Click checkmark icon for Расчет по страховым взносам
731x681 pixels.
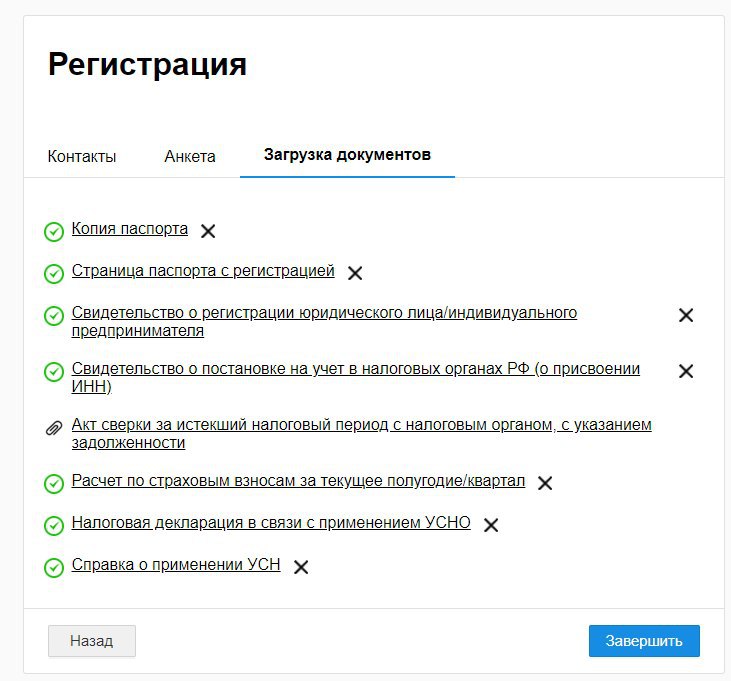pyautogui.click(x=54, y=483)
